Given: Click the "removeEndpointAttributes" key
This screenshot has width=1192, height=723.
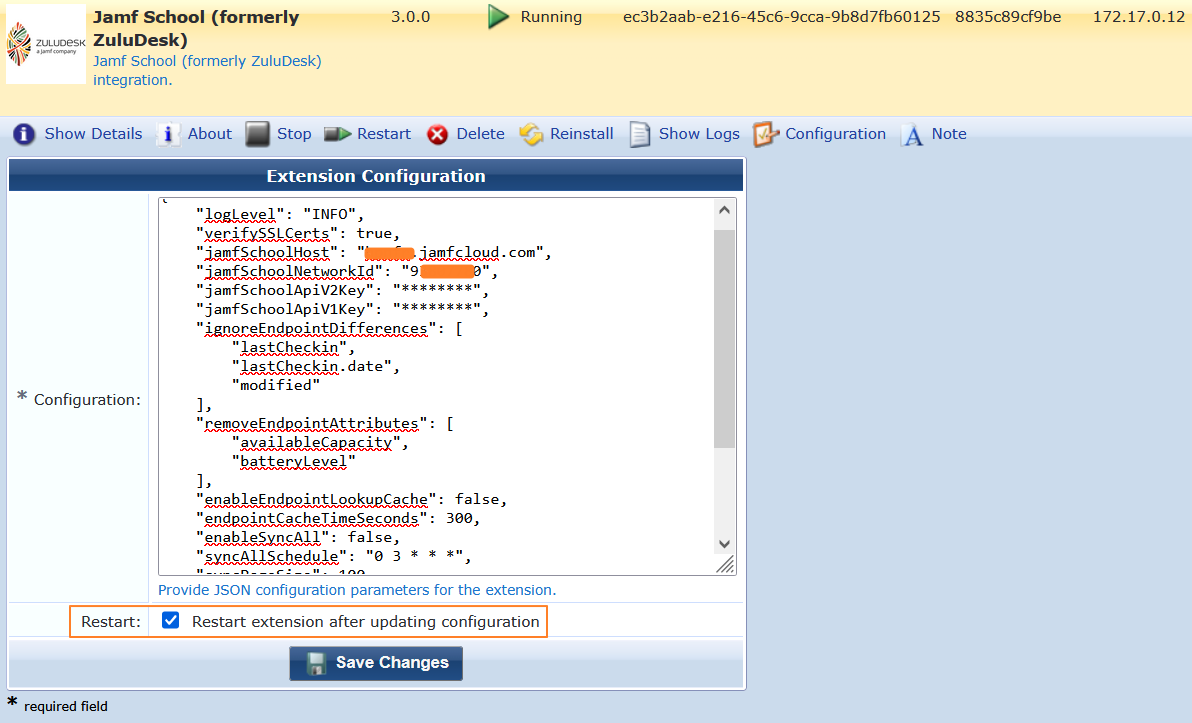Looking at the screenshot, I should (312, 423).
